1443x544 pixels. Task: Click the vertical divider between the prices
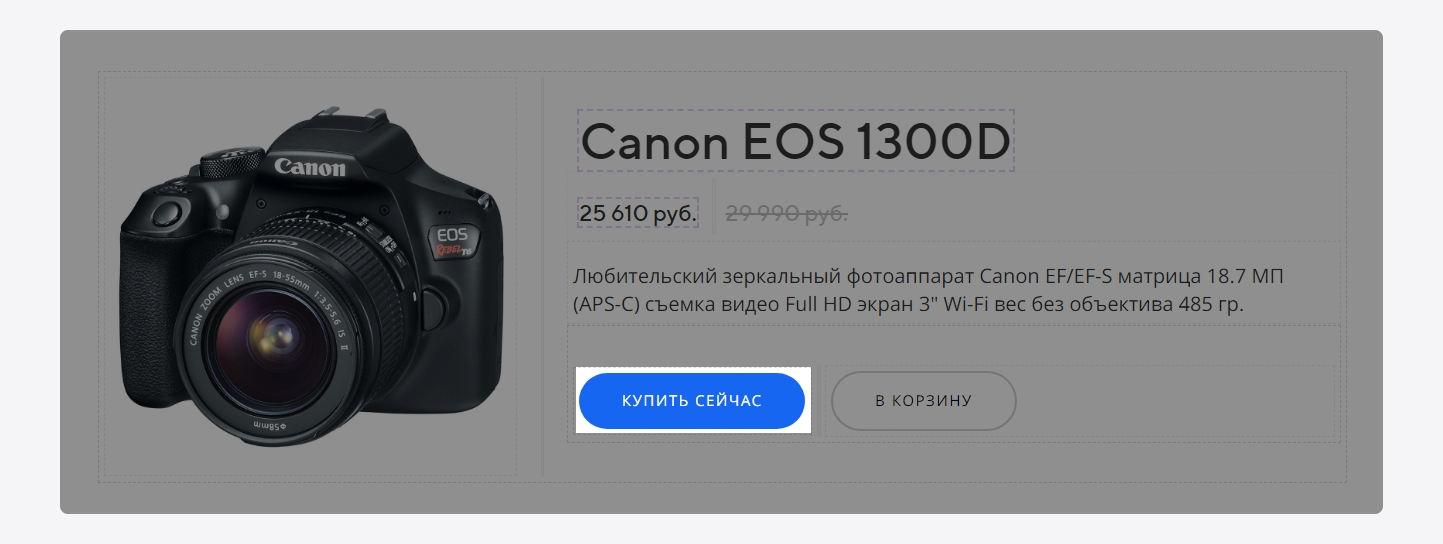coord(713,207)
